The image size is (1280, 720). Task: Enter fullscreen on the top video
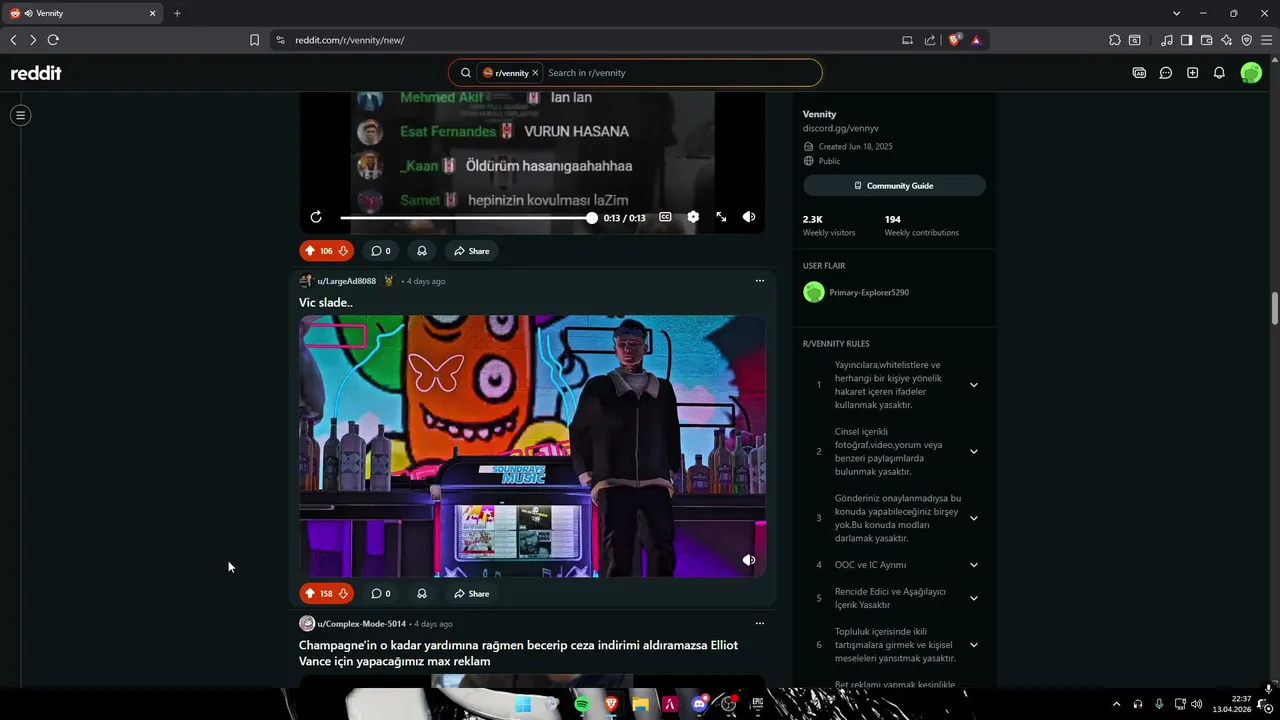pyautogui.click(x=721, y=217)
